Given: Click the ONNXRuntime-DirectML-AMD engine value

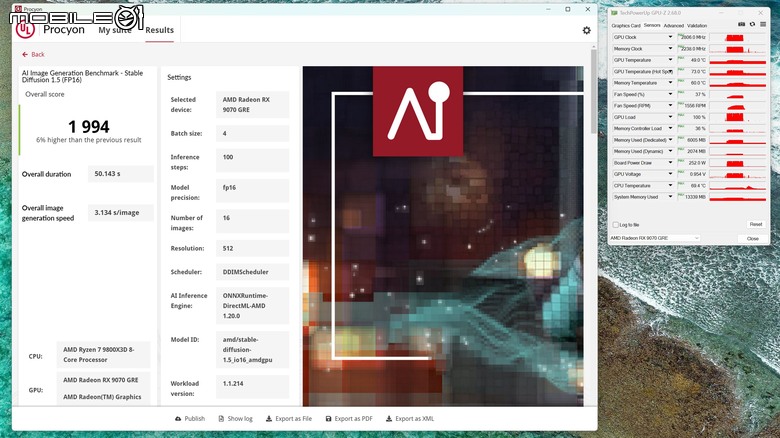Looking at the screenshot, I should 252,306.
